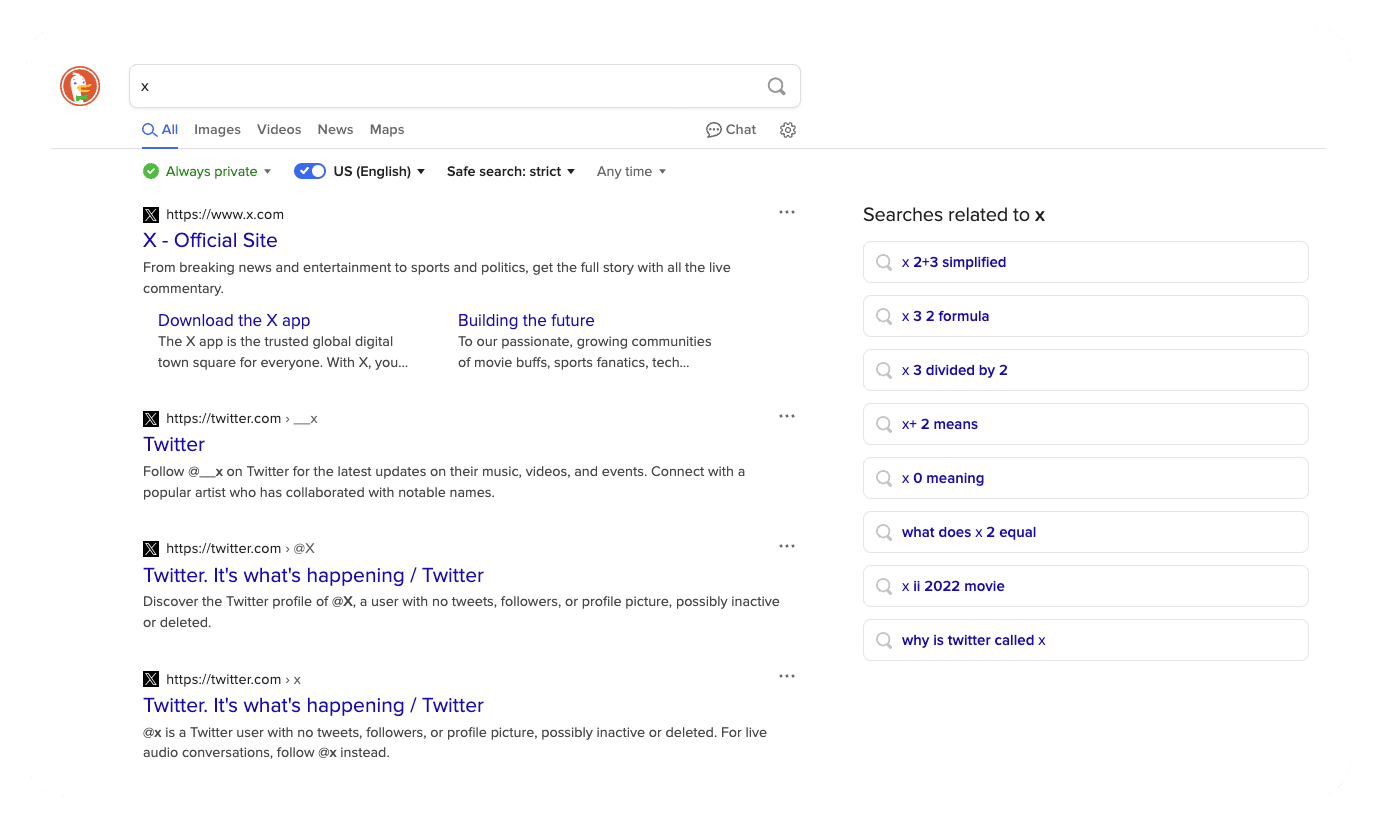Switch to the Maps tab

coord(387,130)
